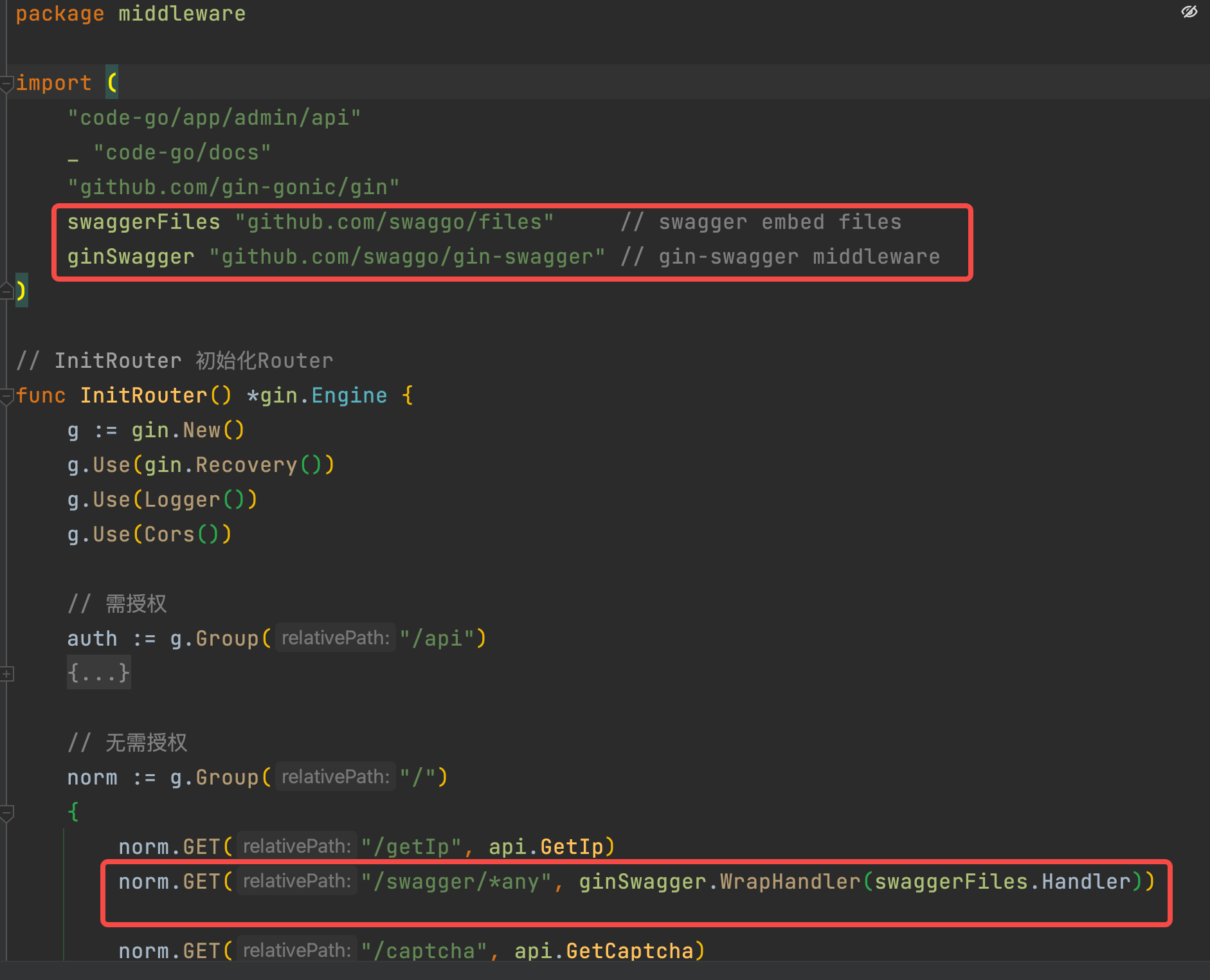Click the api.GetIp handler reference

(x=546, y=847)
